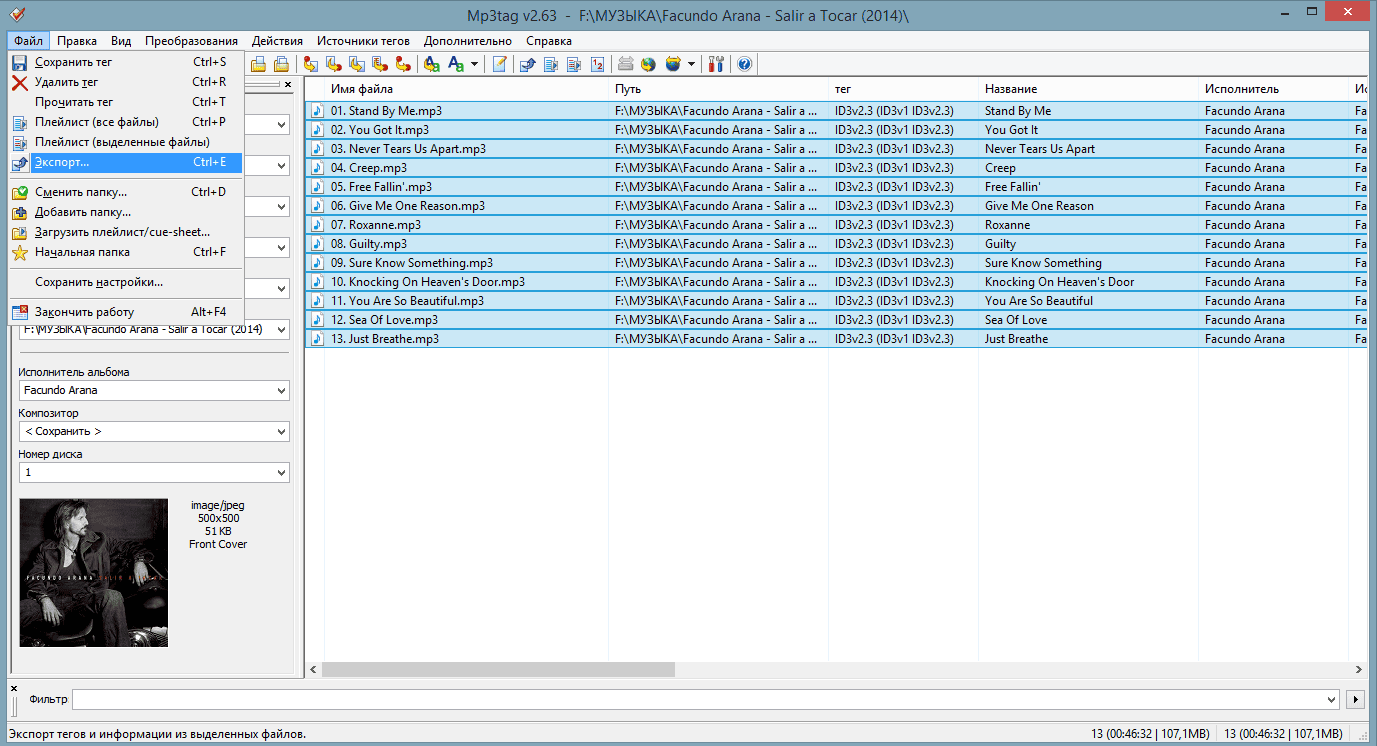Screen dimensions: 1377x746
Task: Expand the Номер диска dropdown
Action: [281, 473]
